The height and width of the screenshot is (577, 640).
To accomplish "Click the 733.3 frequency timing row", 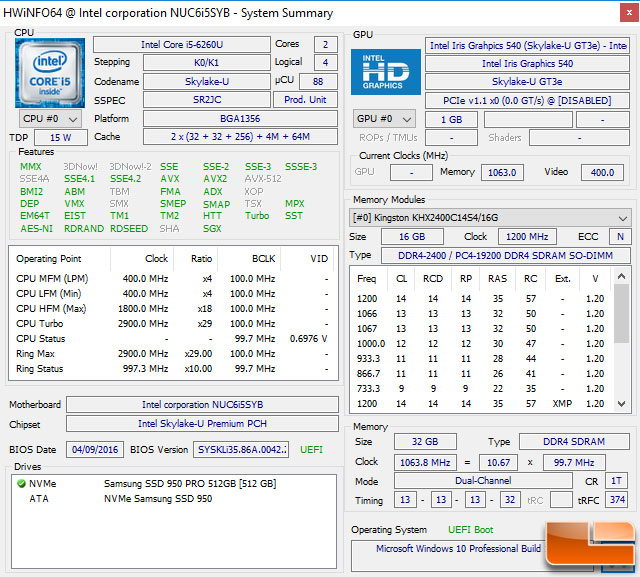I will pos(481,388).
